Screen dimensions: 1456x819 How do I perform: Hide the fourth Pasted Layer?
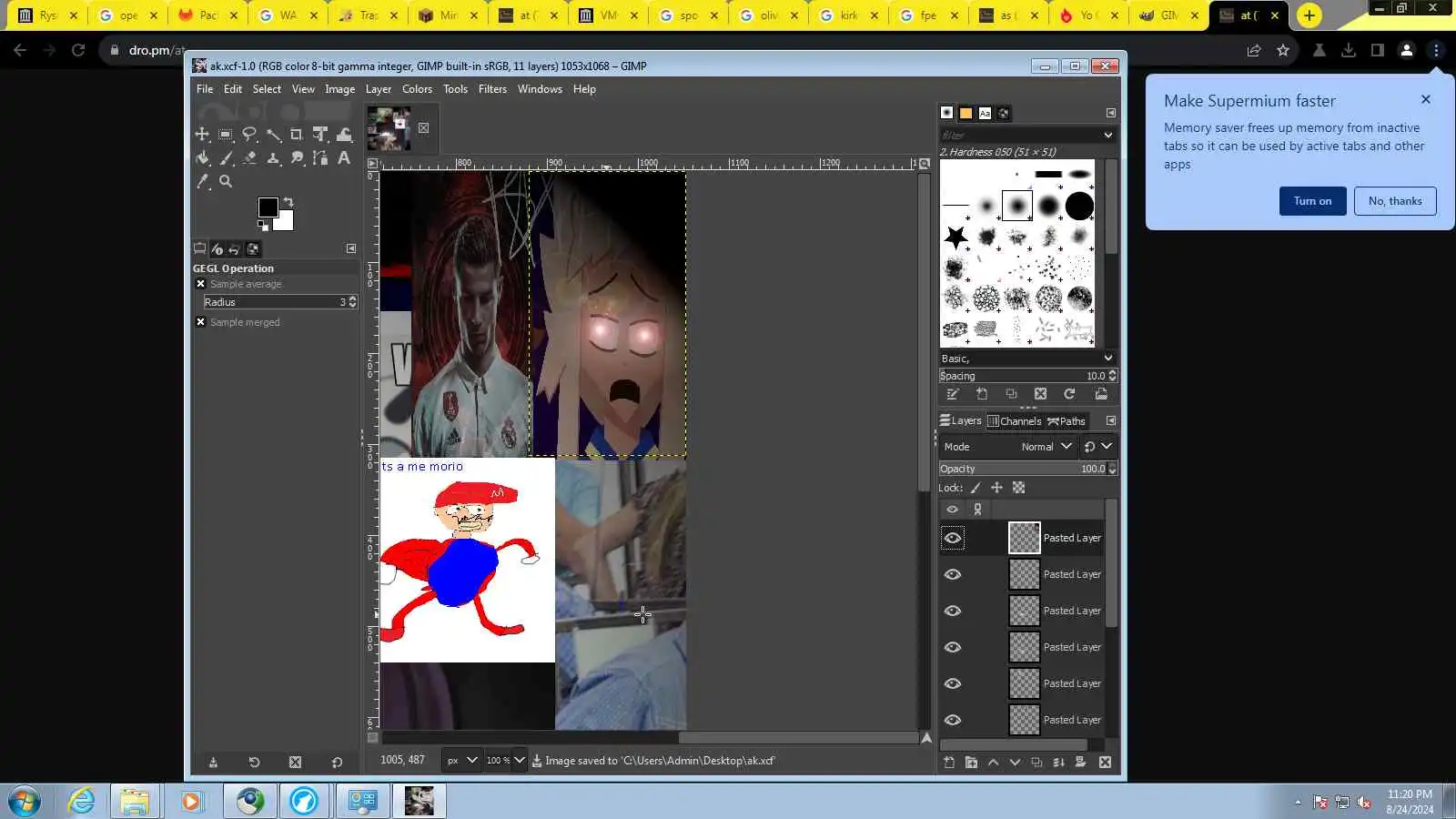953,647
